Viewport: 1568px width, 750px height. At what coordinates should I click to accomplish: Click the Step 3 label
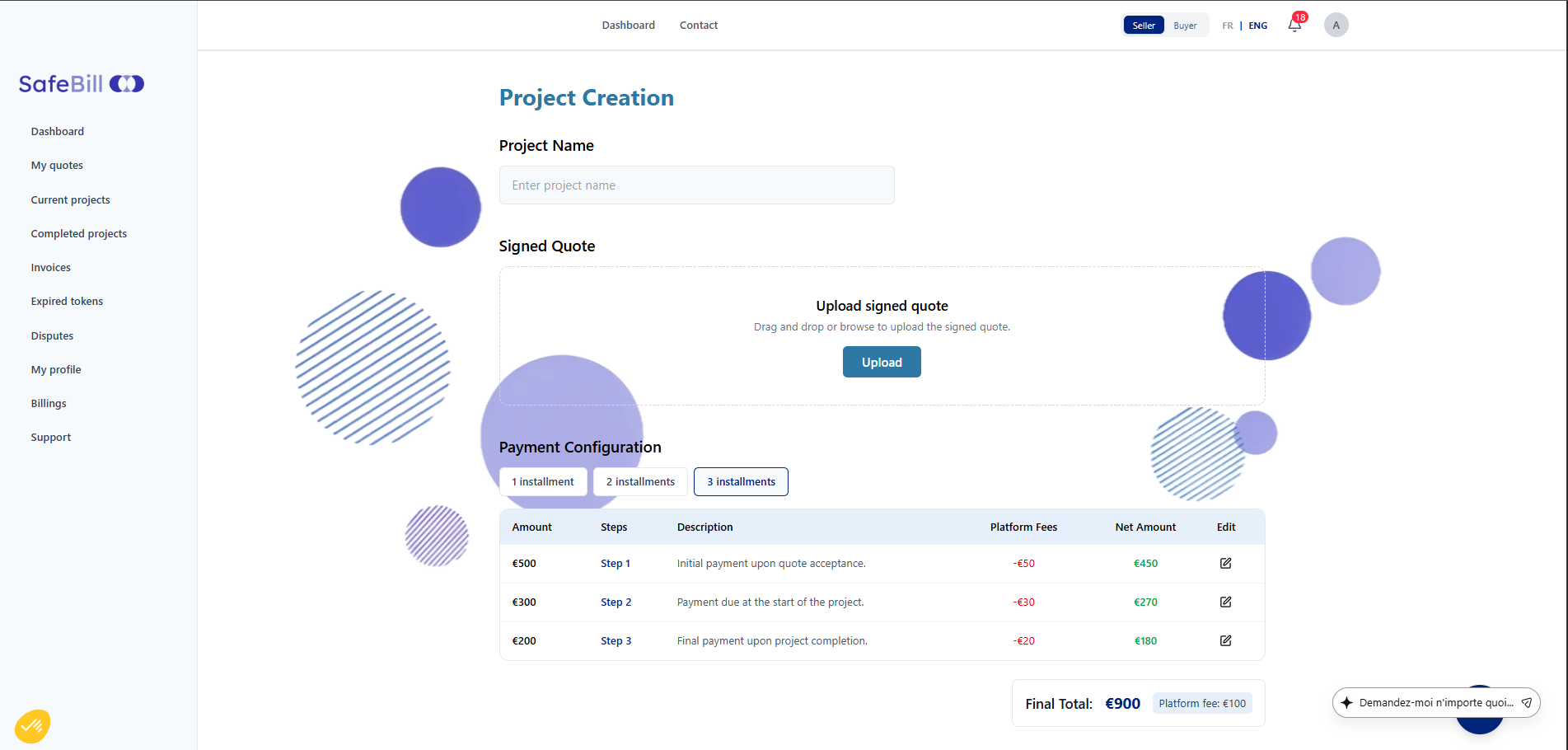(615, 640)
